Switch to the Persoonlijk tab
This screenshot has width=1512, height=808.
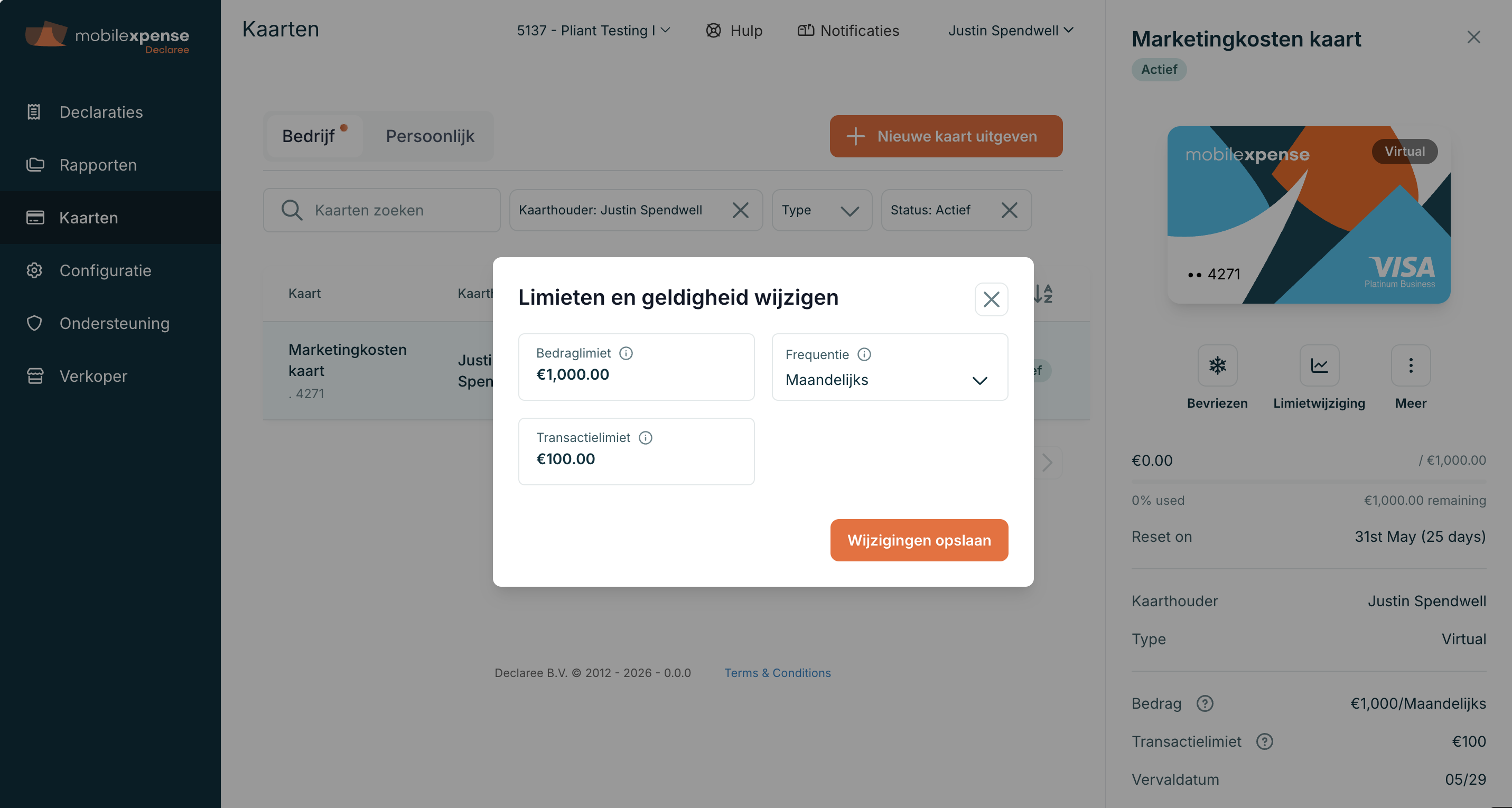(x=430, y=136)
